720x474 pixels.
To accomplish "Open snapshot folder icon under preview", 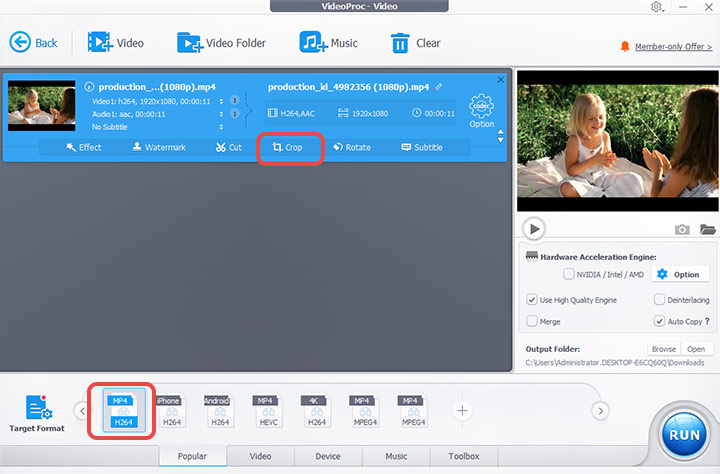I will coord(708,229).
